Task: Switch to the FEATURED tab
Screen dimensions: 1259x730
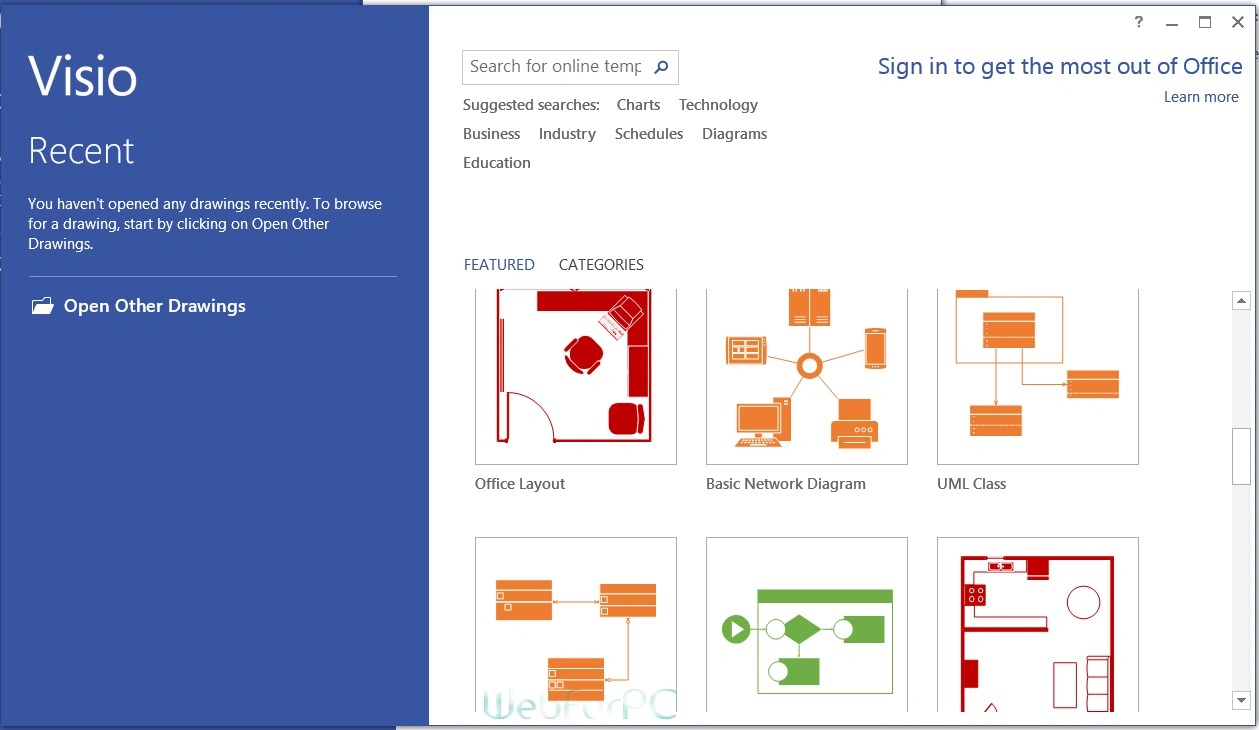Action: click(x=499, y=265)
